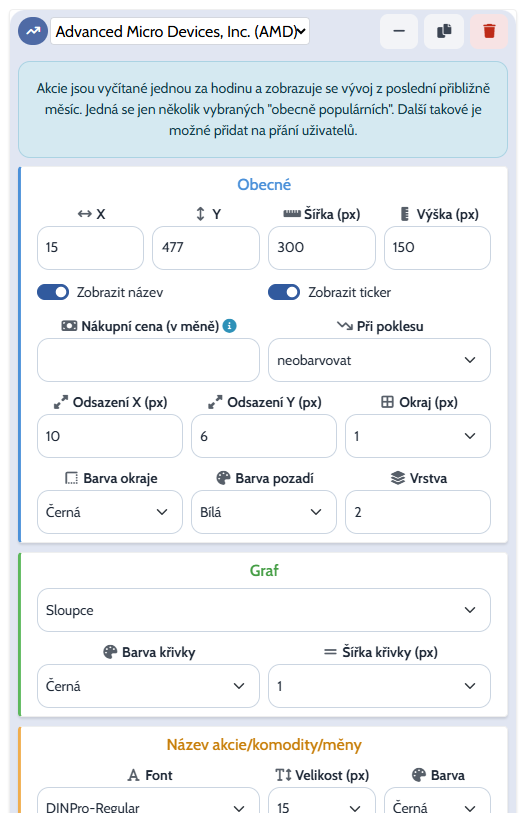Click the palette icon beside Barva křivky

point(110,652)
